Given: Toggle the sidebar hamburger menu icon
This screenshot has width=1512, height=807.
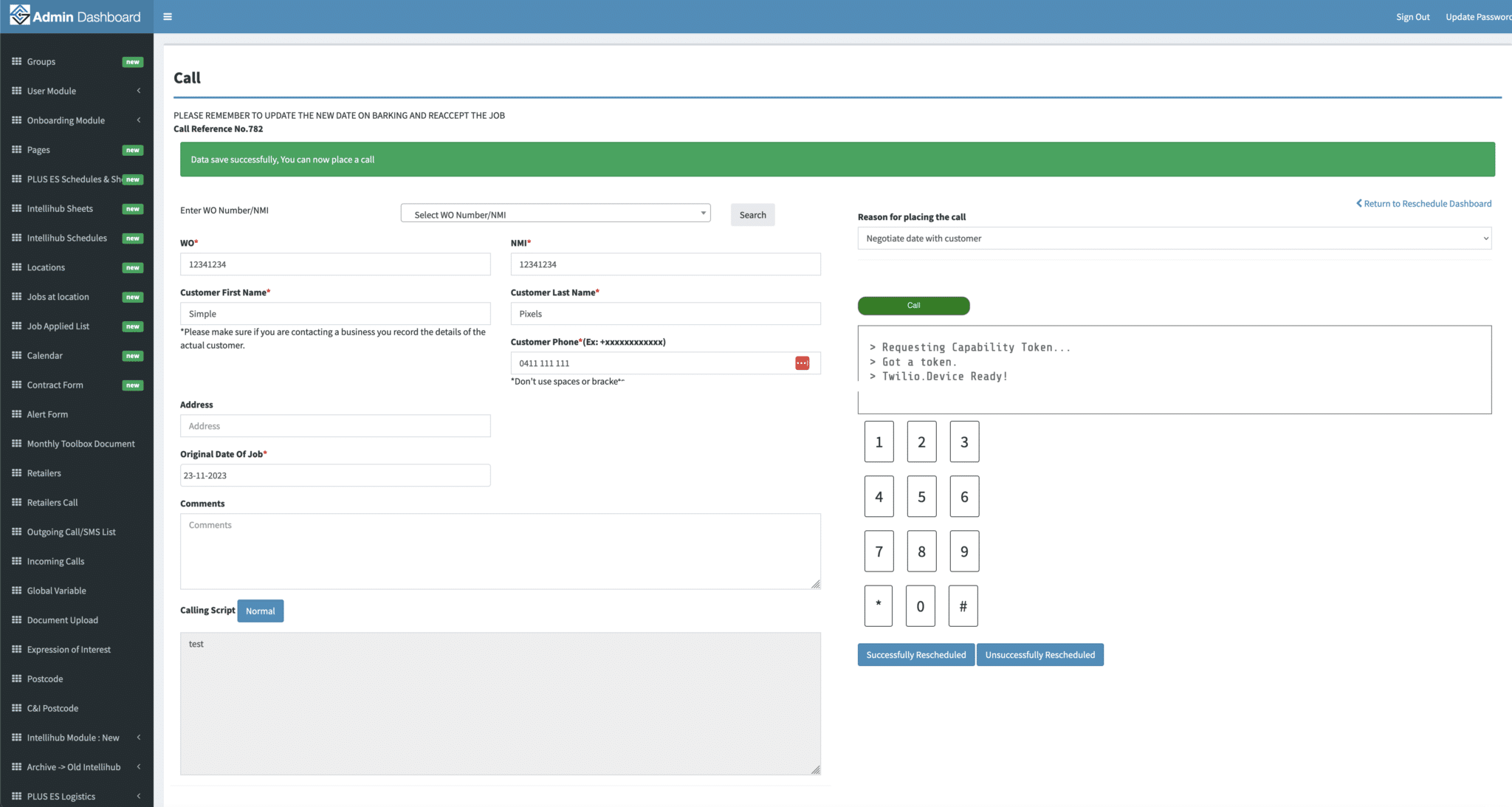Looking at the screenshot, I should tap(168, 16).
